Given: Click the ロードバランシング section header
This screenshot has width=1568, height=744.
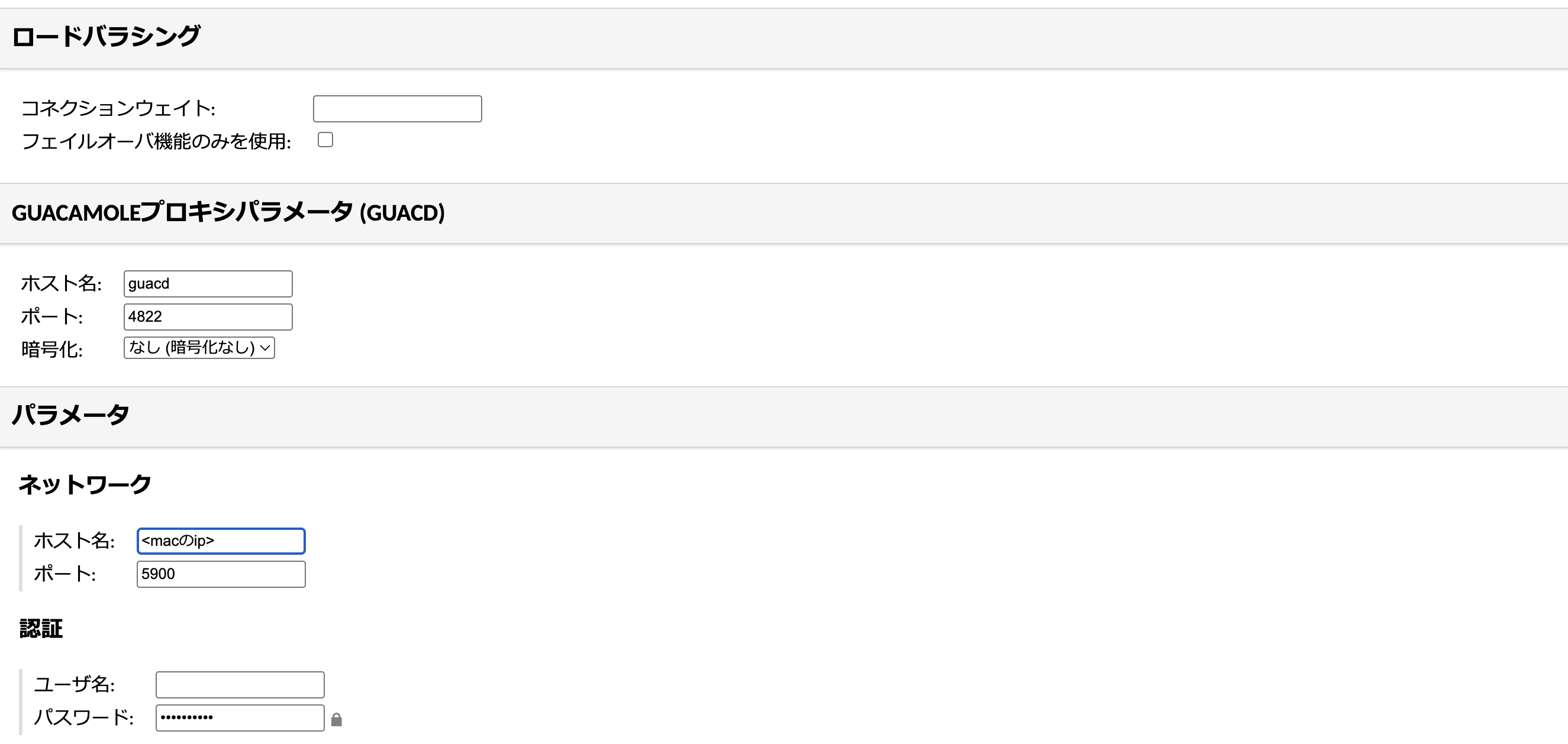Looking at the screenshot, I should [106, 37].
